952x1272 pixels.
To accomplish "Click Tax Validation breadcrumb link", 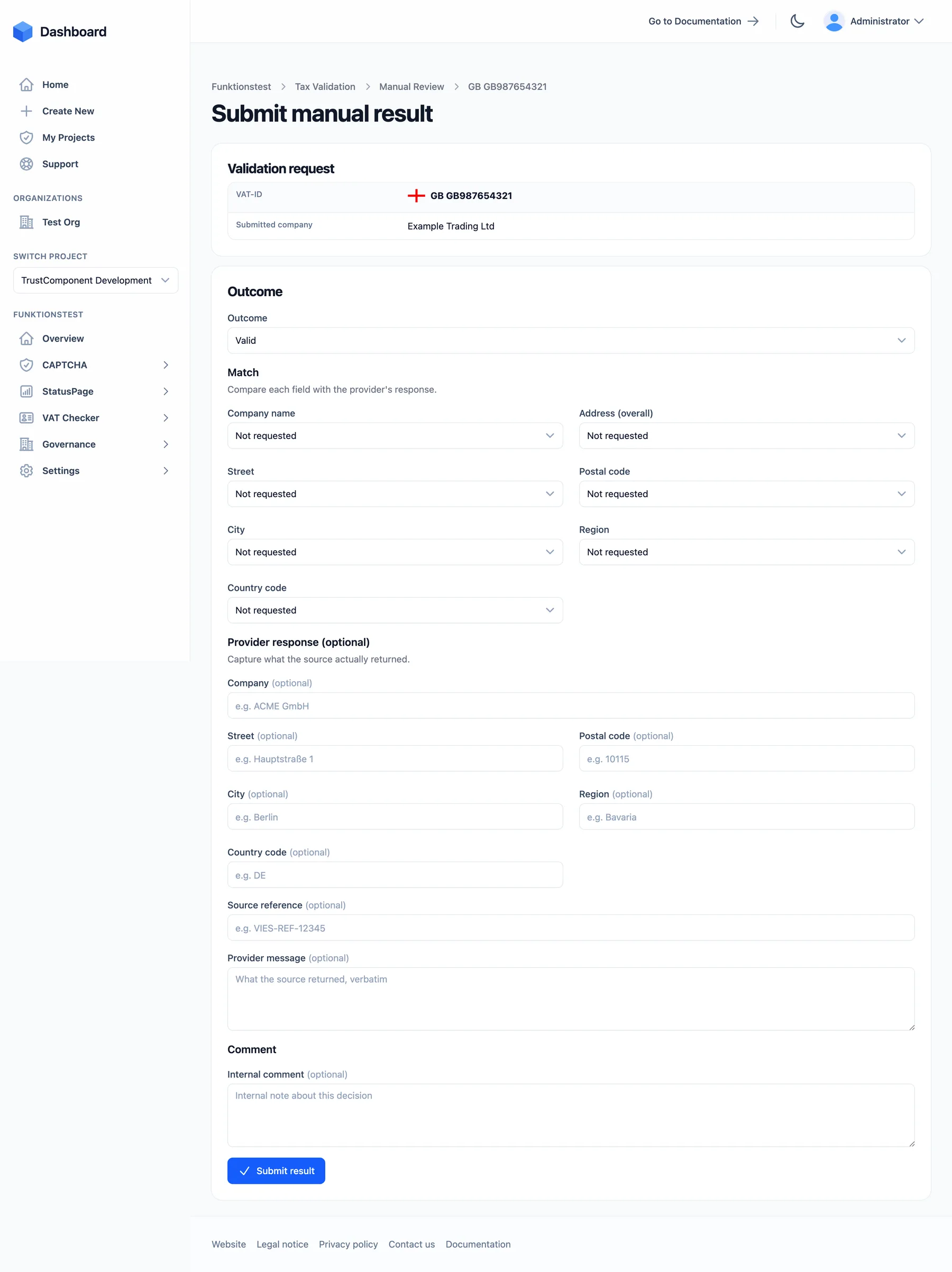I will [x=325, y=86].
